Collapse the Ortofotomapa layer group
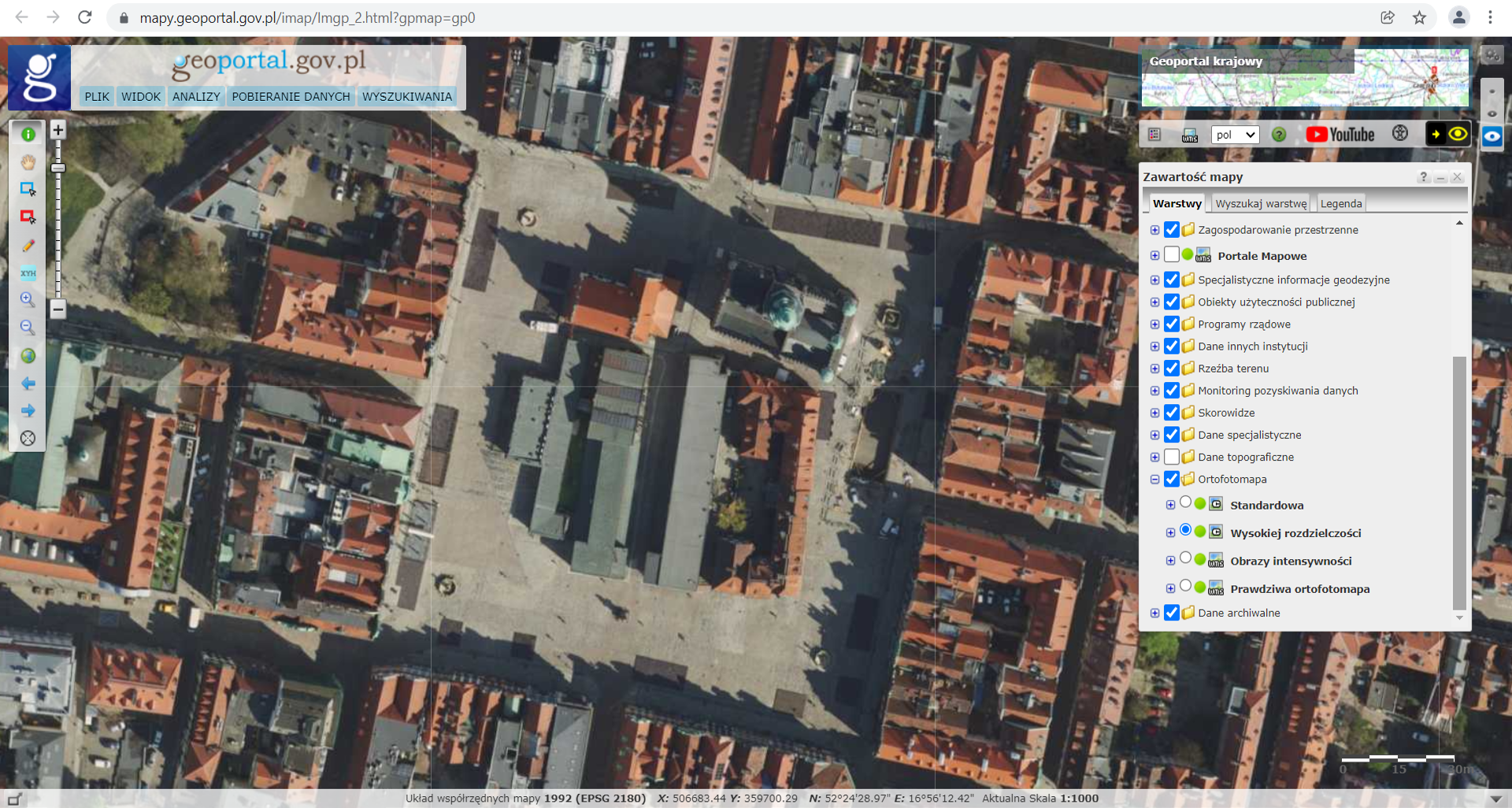The width and height of the screenshot is (1512, 808). 1154,480
